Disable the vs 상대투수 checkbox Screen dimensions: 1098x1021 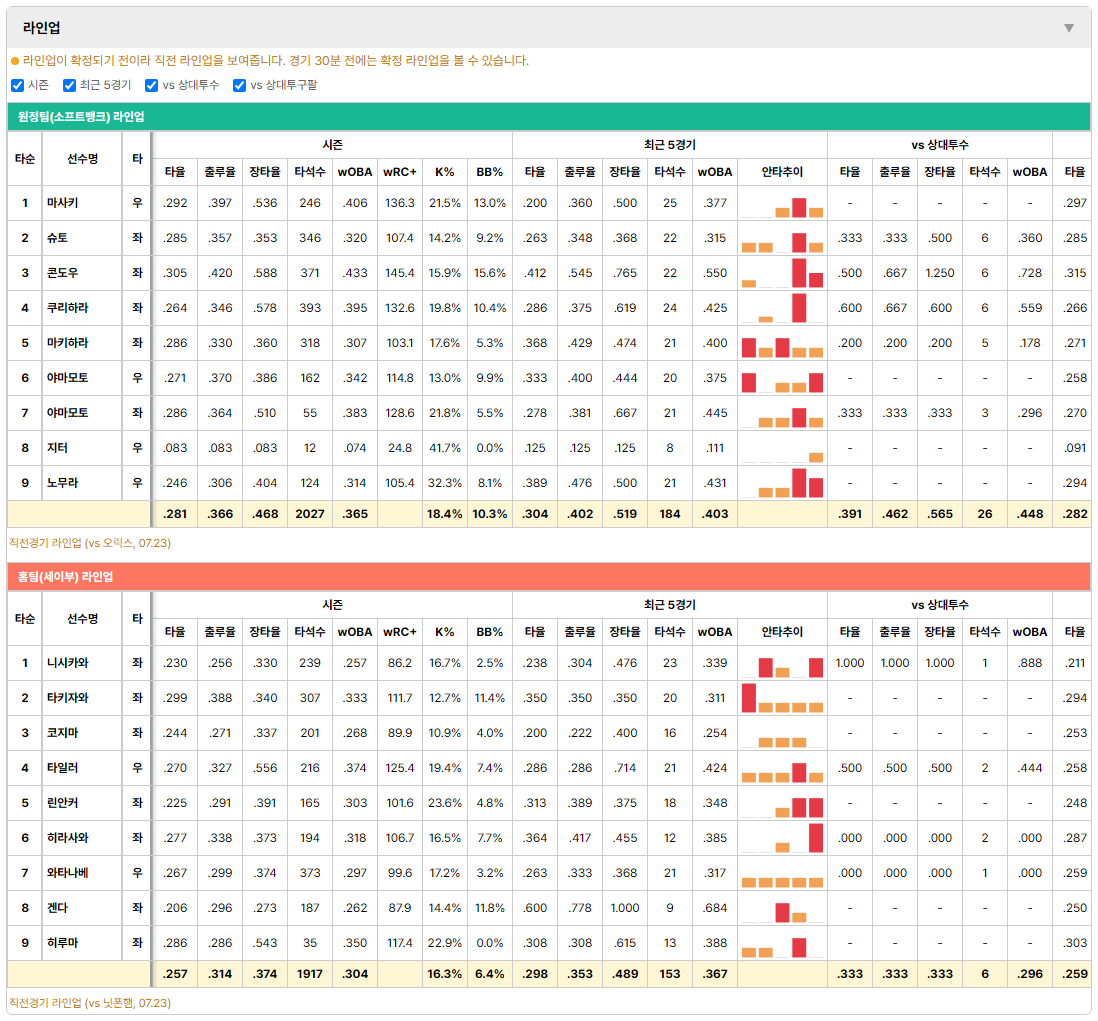point(151,85)
